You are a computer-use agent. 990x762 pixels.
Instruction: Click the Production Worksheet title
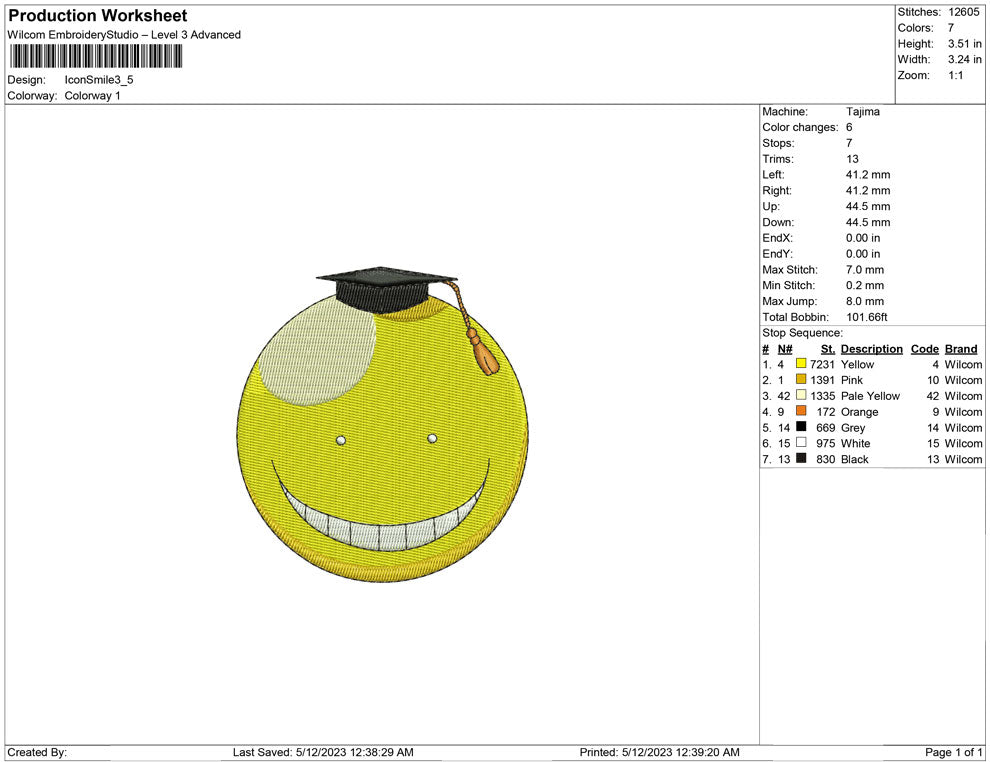click(x=98, y=16)
